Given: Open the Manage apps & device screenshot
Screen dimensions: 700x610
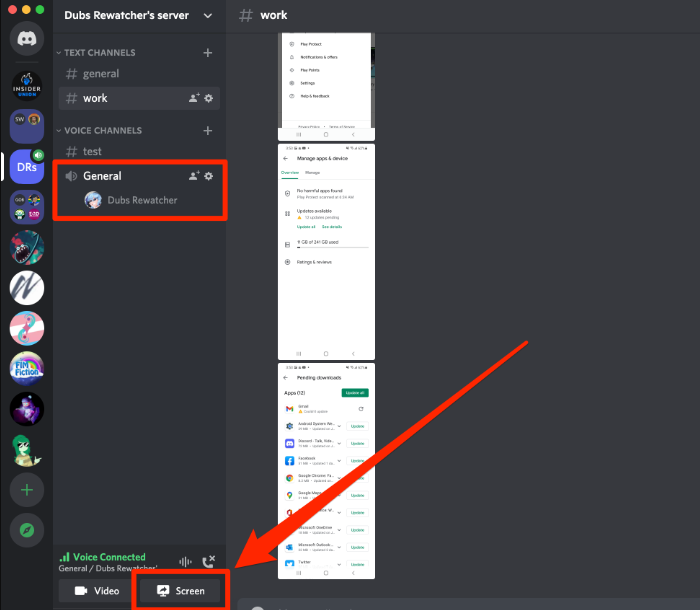Looking at the screenshot, I should (x=326, y=252).
